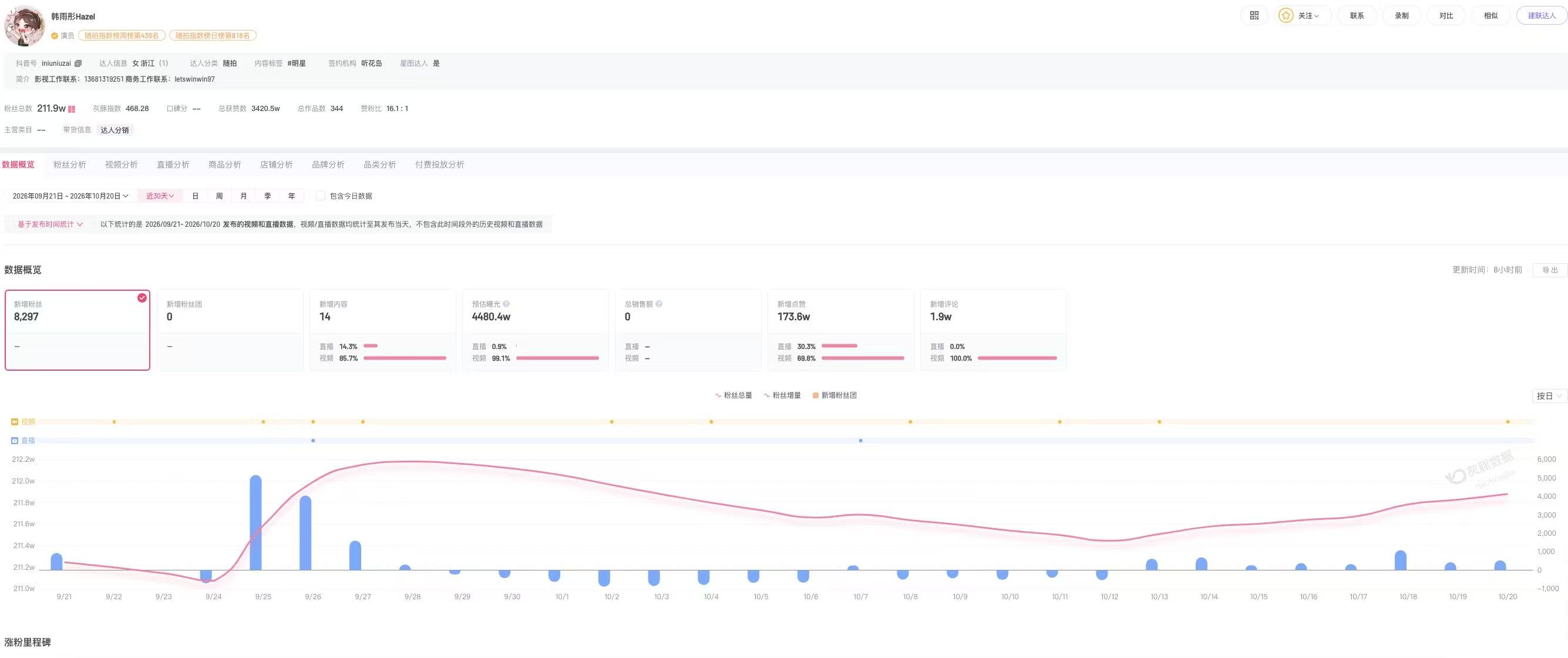Viewport: 1568px width, 658px height.
Task: Click the 对比 button
Action: [x=1446, y=16]
